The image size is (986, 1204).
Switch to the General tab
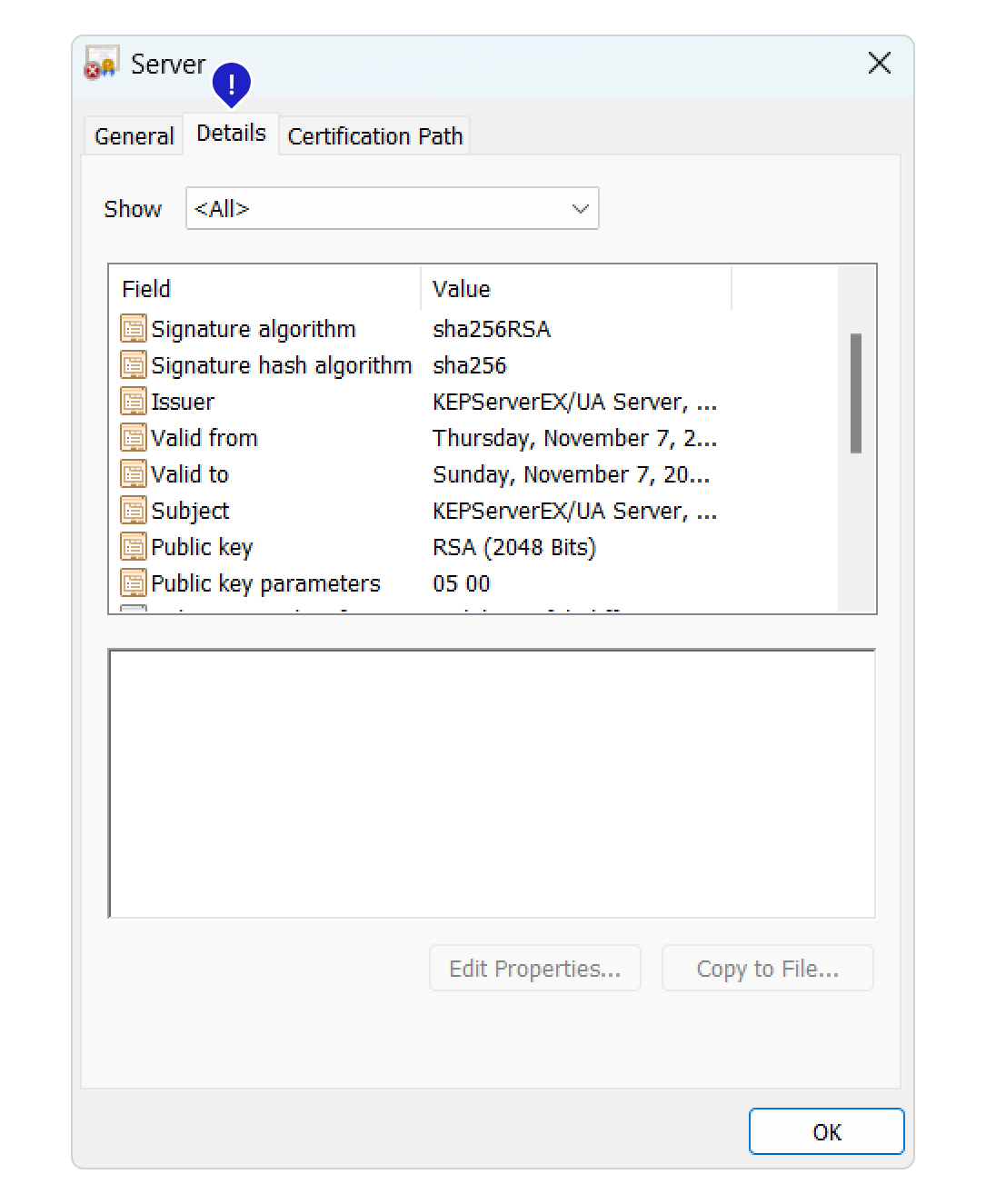(134, 136)
